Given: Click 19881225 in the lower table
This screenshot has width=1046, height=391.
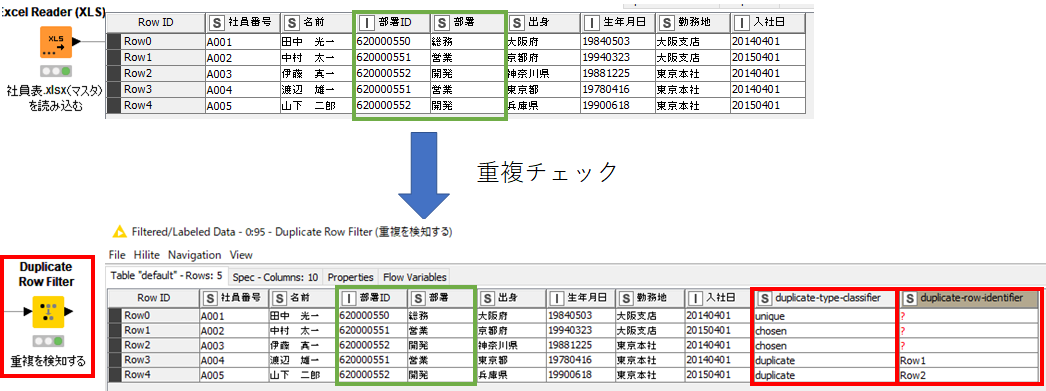Looking at the screenshot, I should [x=581, y=346].
